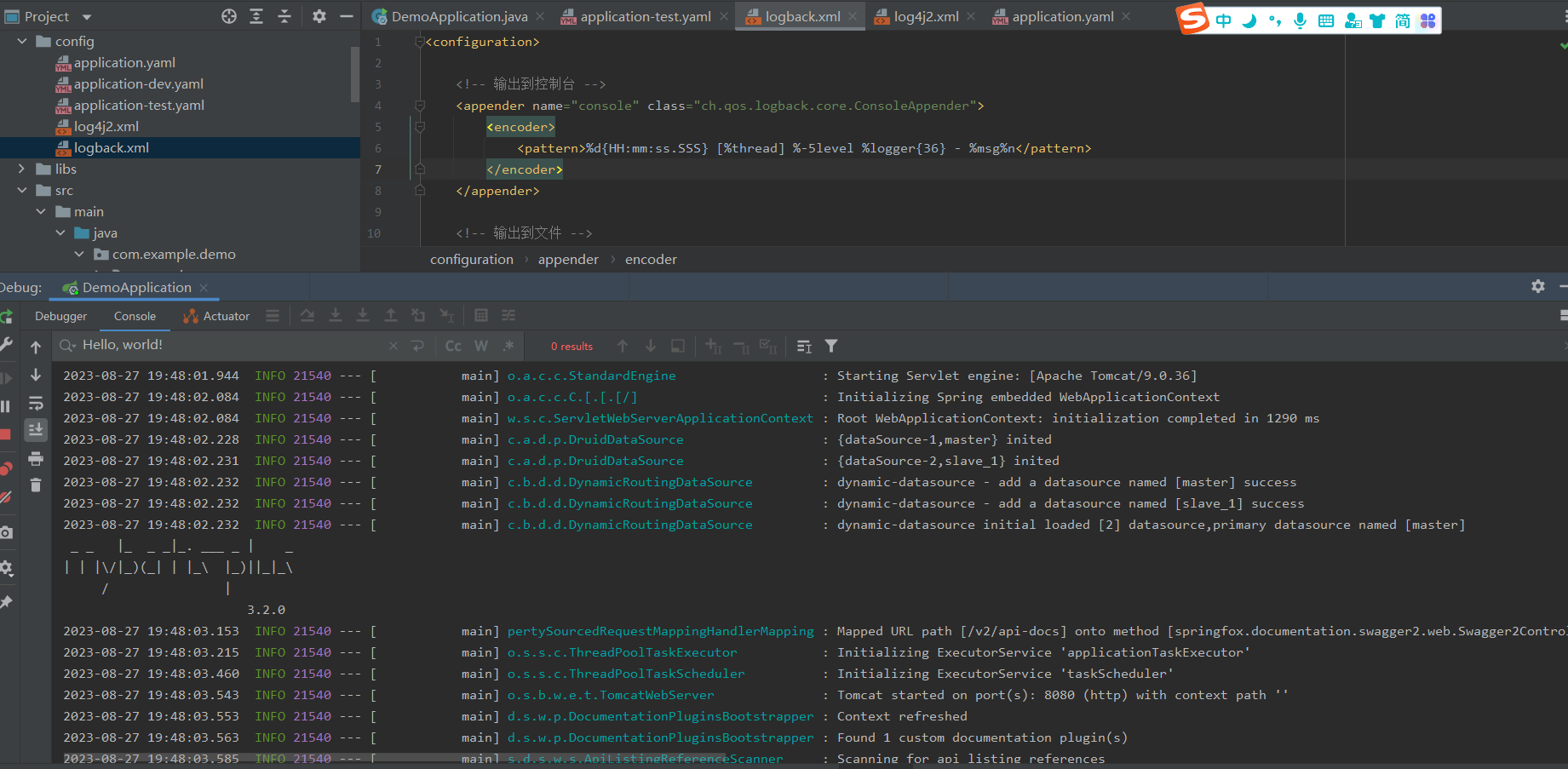Image resolution: width=1568 pixels, height=769 pixels.
Task: Click the filter funnel icon in search bar
Action: pos(831,346)
